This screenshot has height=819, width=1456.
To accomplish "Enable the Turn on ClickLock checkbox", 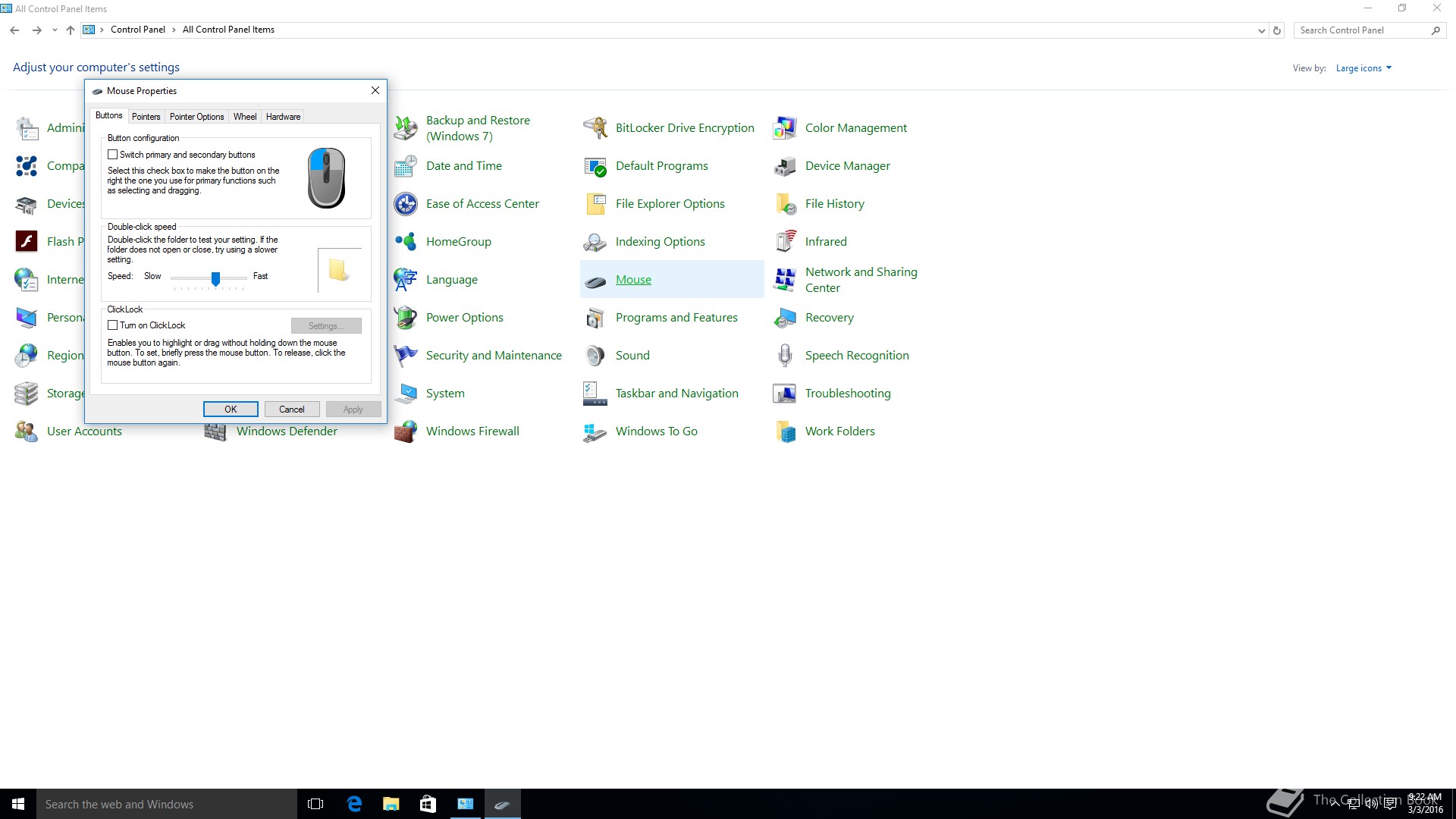I will coord(113,325).
